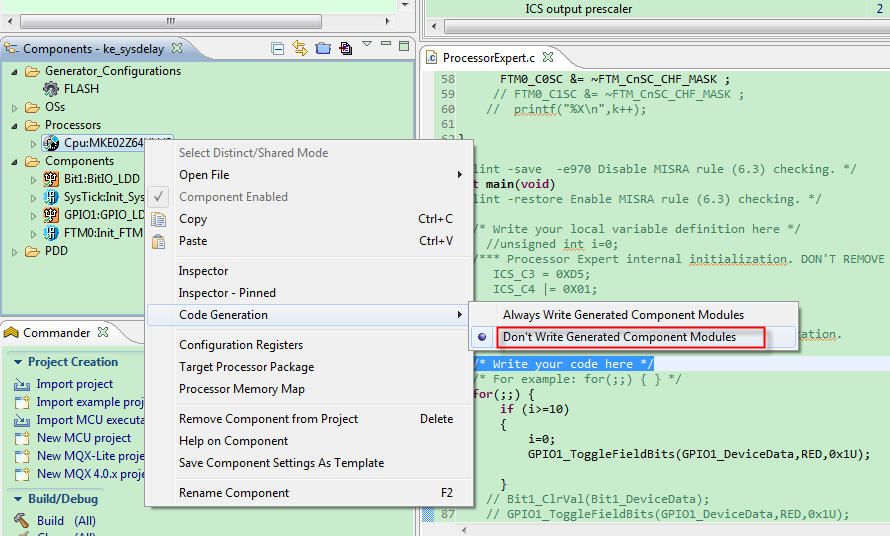Click the Import MCU executable icon
The width and height of the screenshot is (890, 536).
[22, 421]
